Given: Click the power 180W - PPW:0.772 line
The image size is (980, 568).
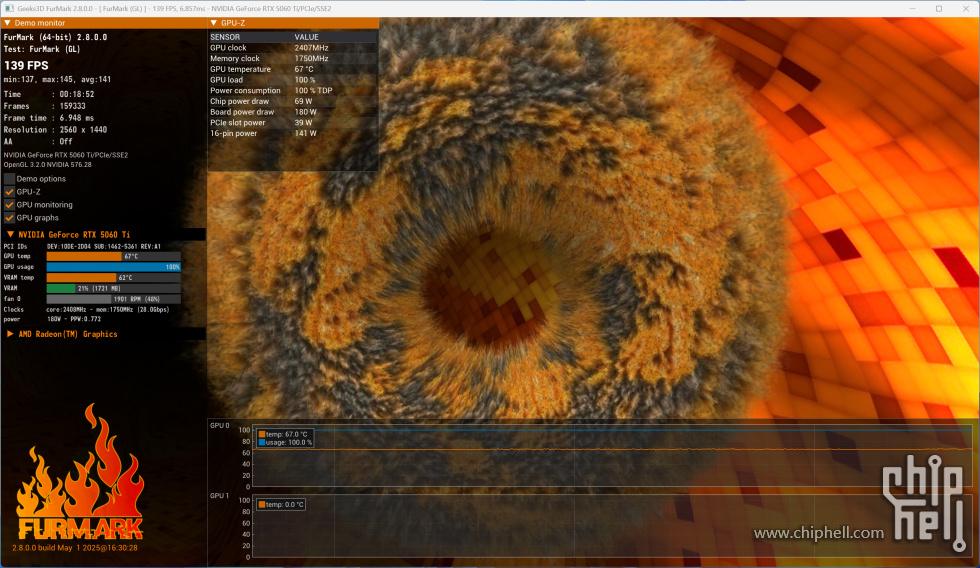Looking at the screenshot, I should click(x=52, y=319).
